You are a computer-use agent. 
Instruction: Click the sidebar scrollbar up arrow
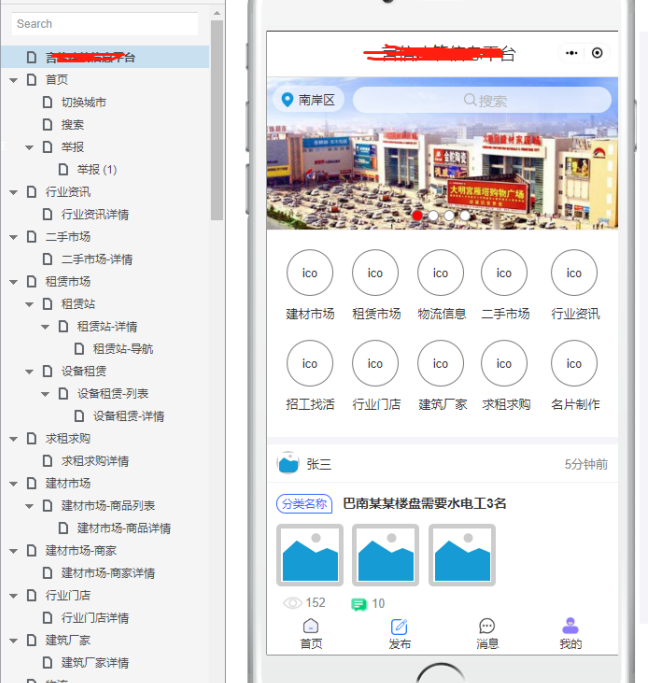[217, 14]
